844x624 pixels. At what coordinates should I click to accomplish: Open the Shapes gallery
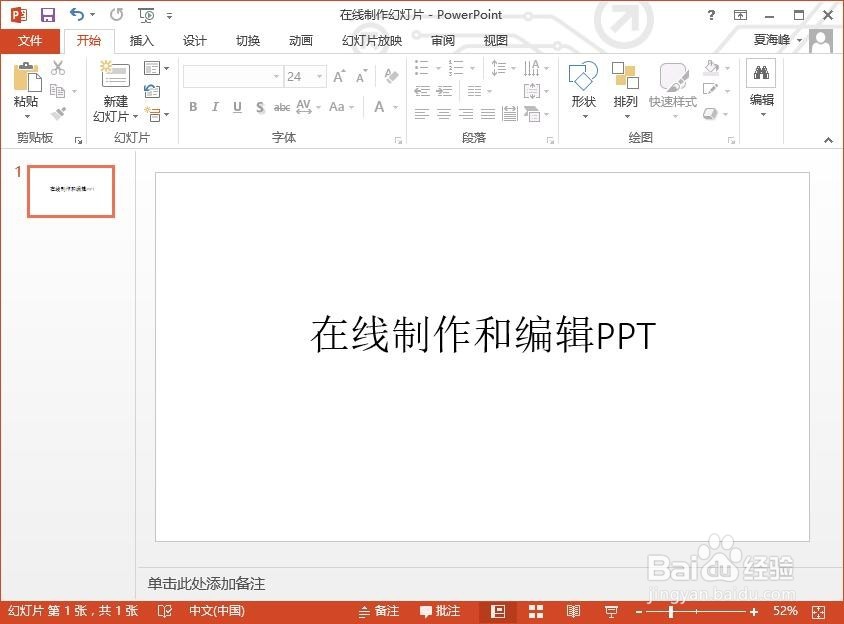point(583,89)
